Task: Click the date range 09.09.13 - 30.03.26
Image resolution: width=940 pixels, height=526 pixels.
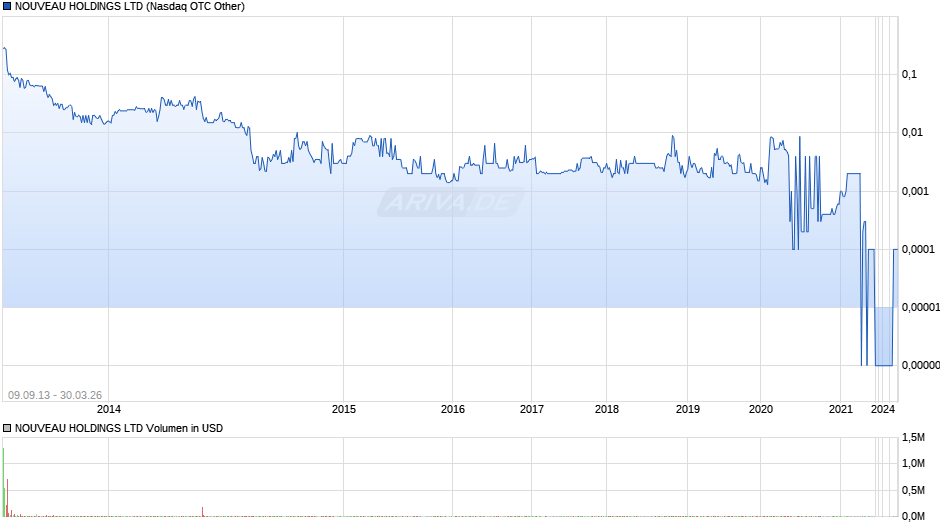Action: [55, 395]
